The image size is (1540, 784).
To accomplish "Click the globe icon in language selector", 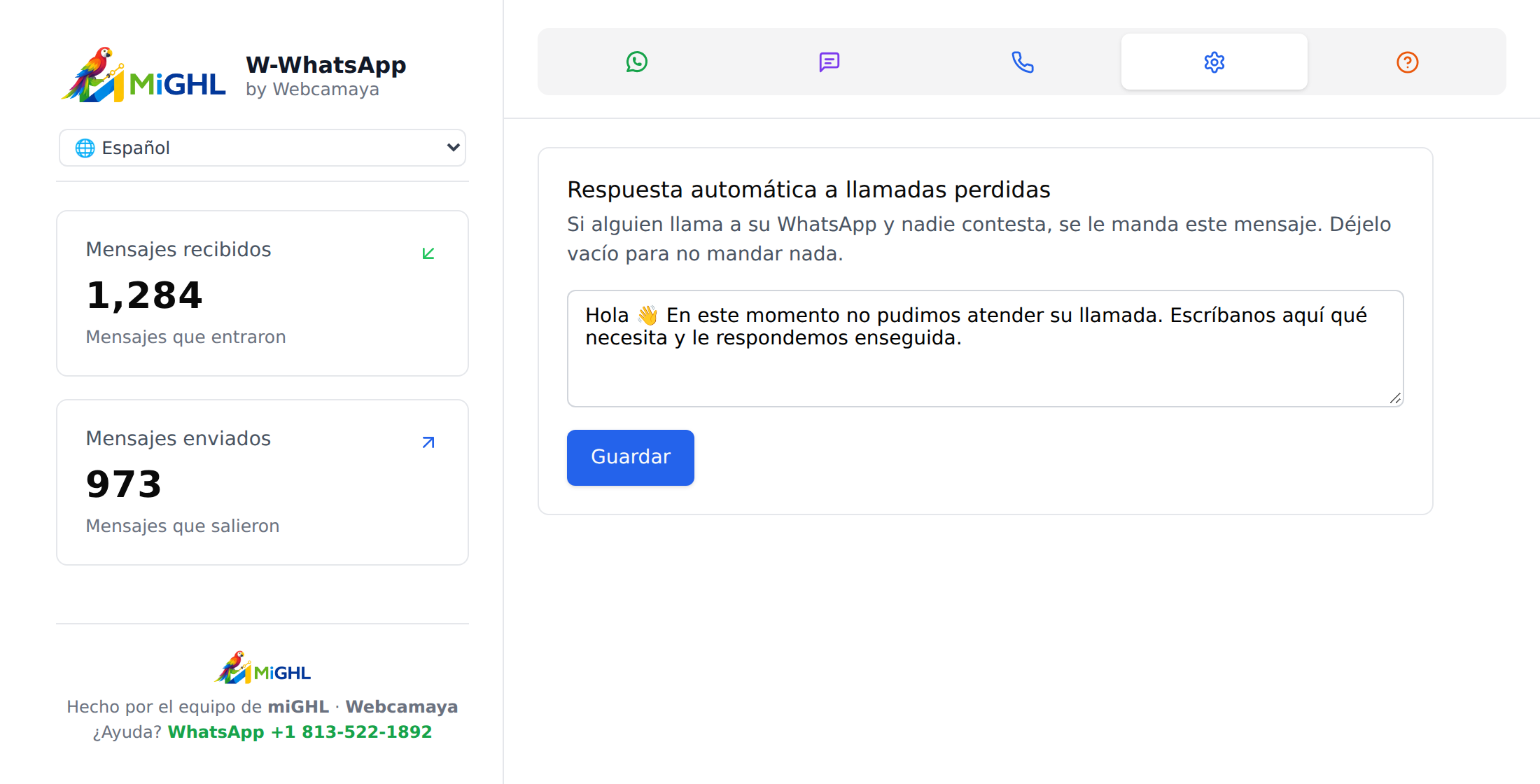I will [x=85, y=148].
